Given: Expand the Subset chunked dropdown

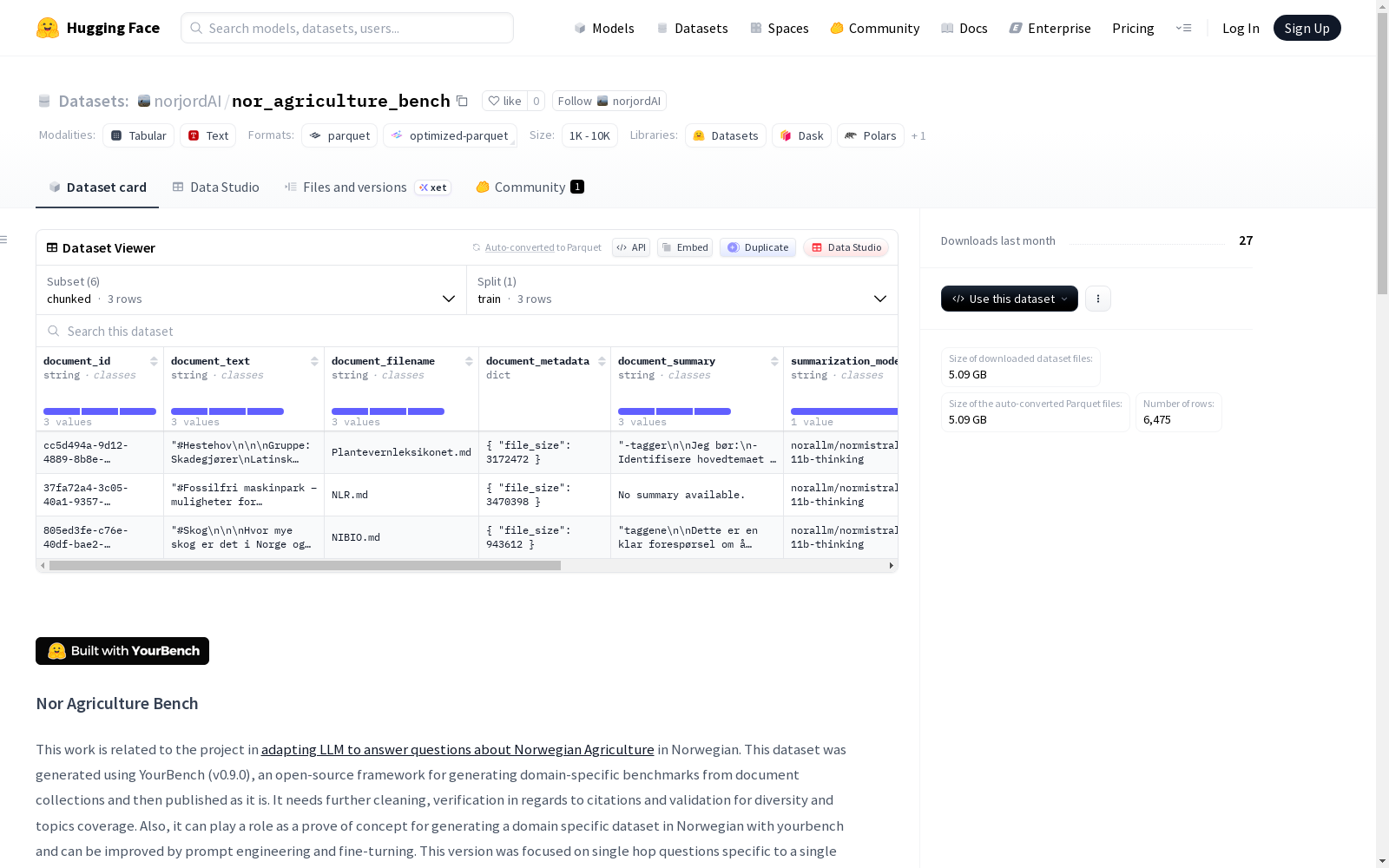Looking at the screenshot, I should (252, 290).
